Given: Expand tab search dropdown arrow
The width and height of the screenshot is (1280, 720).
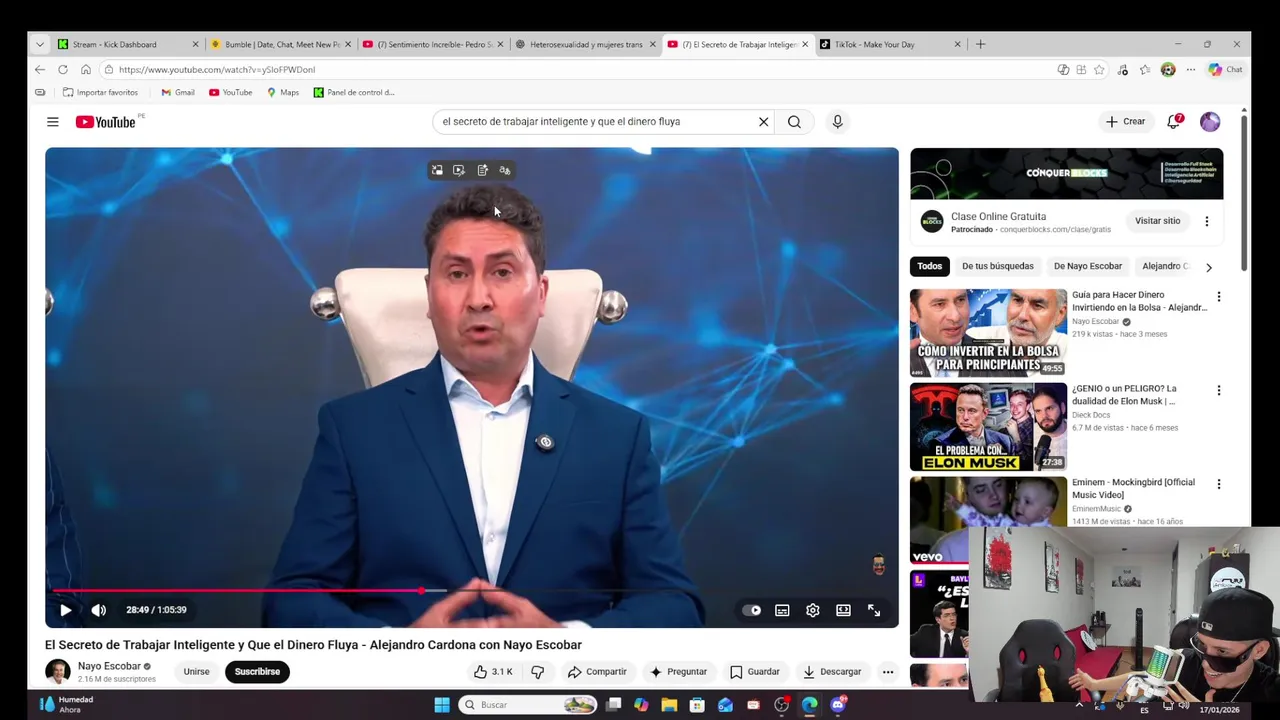Looking at the screenshot, I should (x=39, y=44).
